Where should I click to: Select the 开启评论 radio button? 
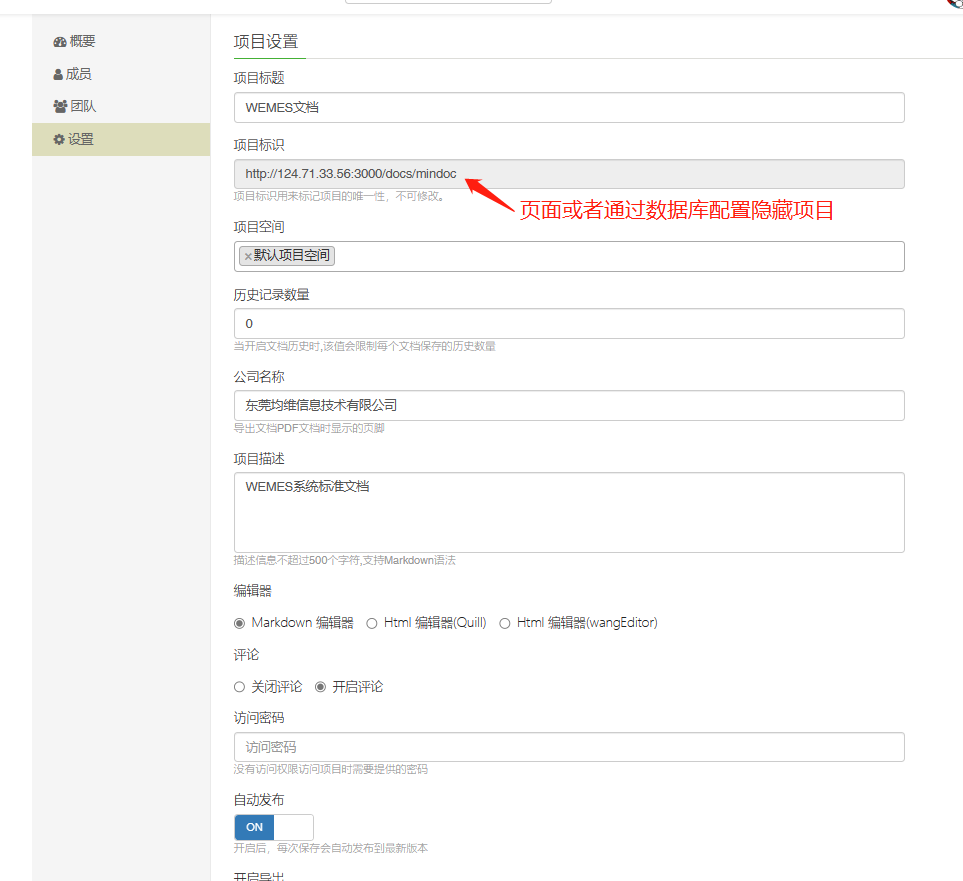(321, 687)
